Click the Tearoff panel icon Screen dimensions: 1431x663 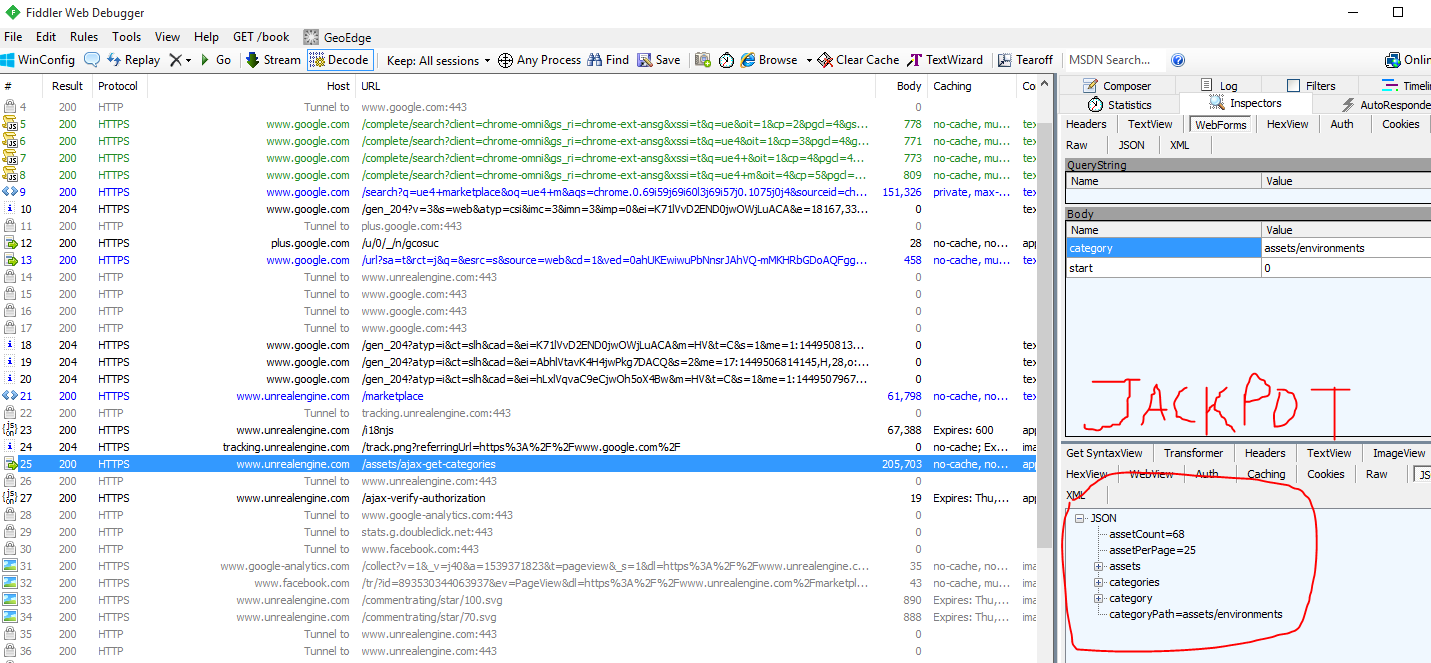[x=1024, y=59]
